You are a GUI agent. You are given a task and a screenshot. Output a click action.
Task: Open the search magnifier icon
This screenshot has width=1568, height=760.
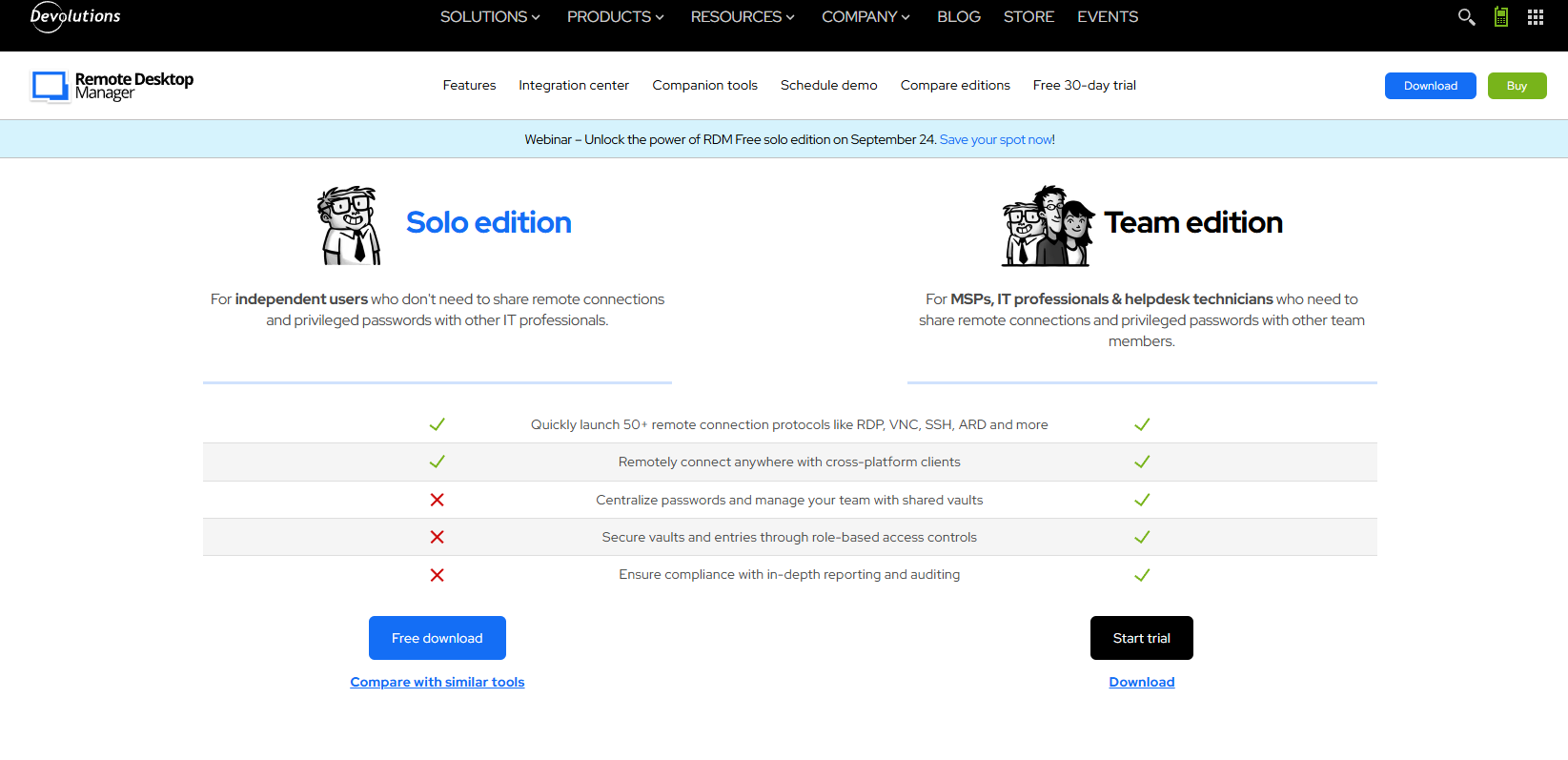pos(1466,17)
